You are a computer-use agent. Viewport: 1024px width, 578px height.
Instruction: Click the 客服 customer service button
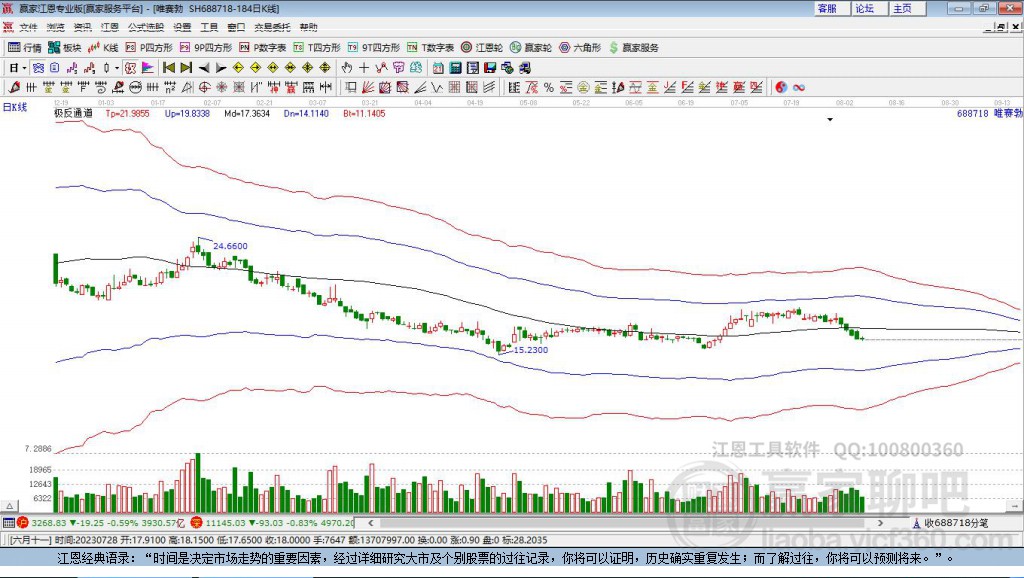[827, 8]
